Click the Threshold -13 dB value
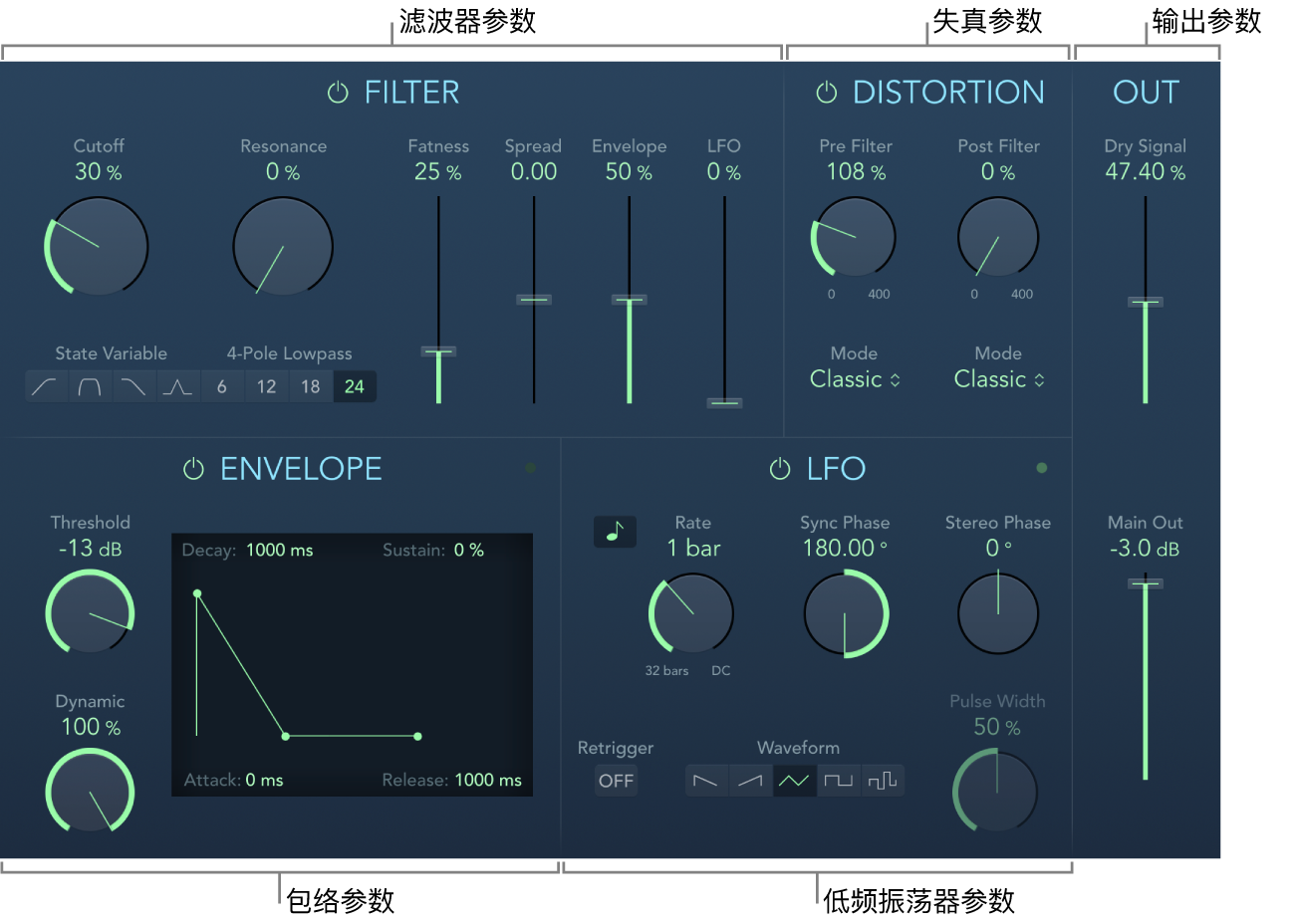Viewport: 1298px width, 924px height. point(90,549)
